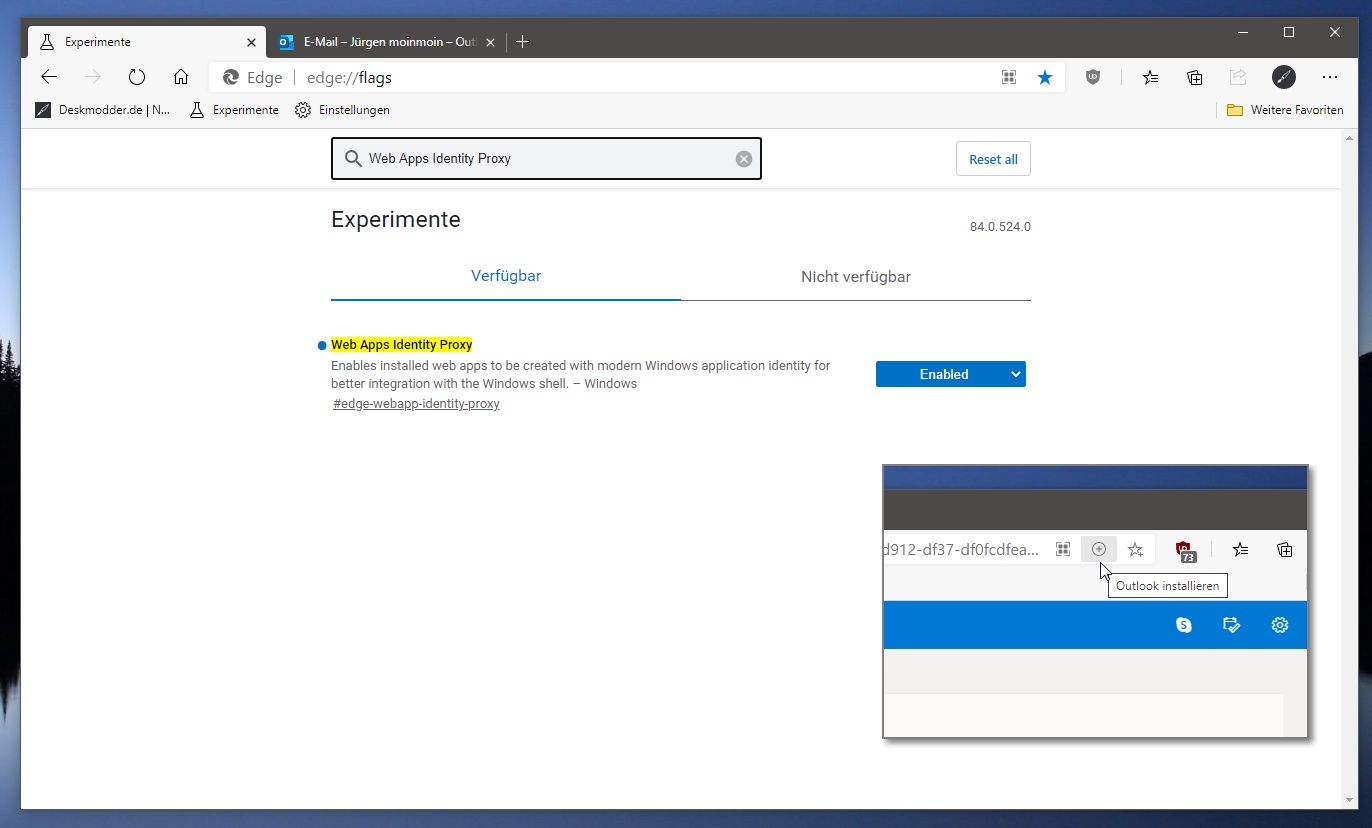Click the Collections icon in inset
The image size is (1372, 828).
pyautogui.click(x=1285, y=549)
